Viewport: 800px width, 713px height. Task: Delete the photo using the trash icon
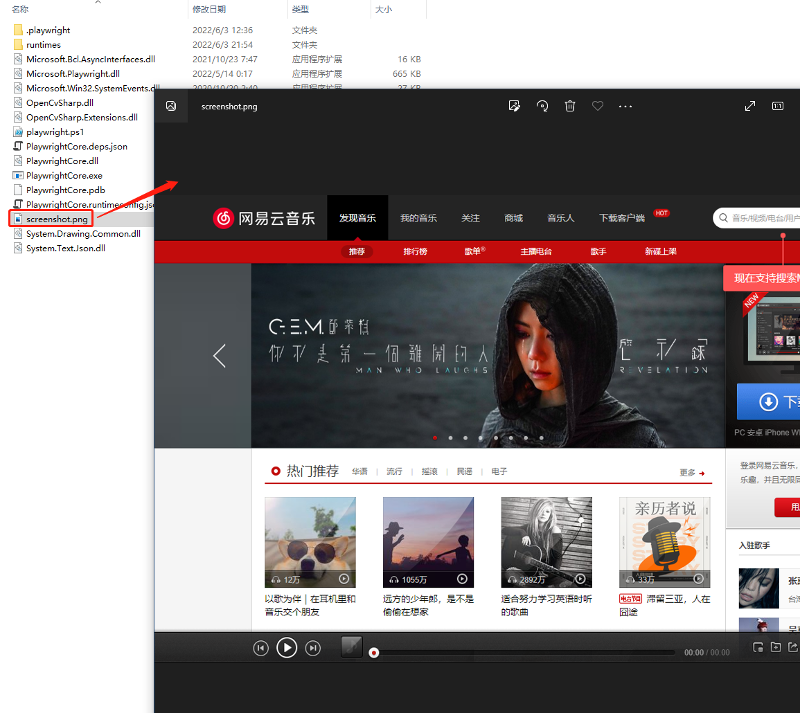click(x=570, y=106)
